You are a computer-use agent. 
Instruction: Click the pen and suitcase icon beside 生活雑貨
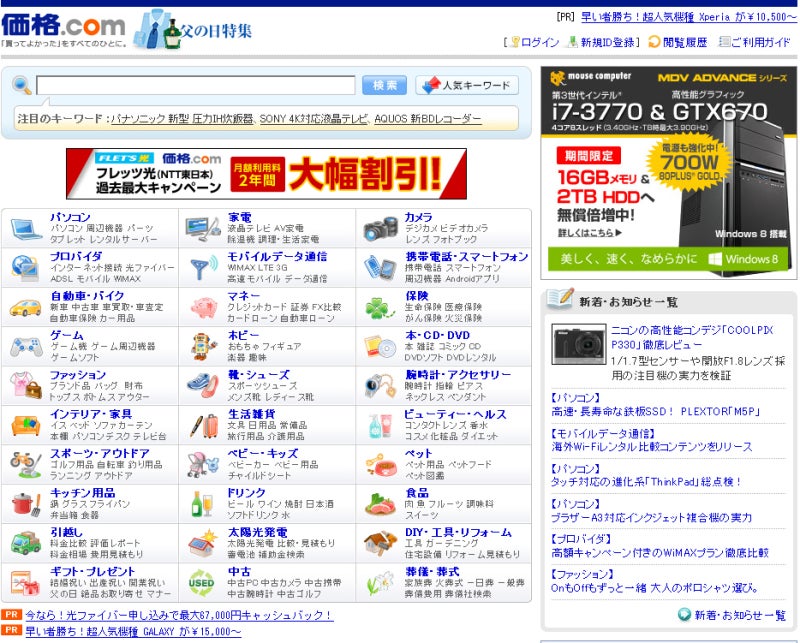pos(204,426)
